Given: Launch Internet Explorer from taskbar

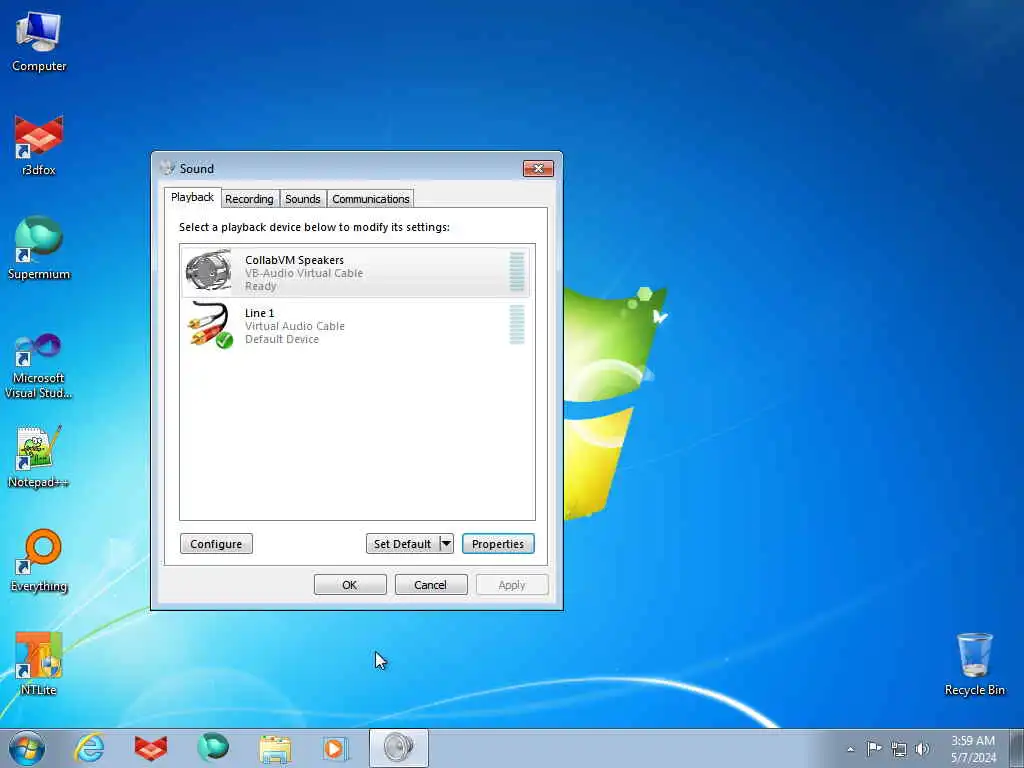Looking at the screenshot, I should tap(89, 748).
